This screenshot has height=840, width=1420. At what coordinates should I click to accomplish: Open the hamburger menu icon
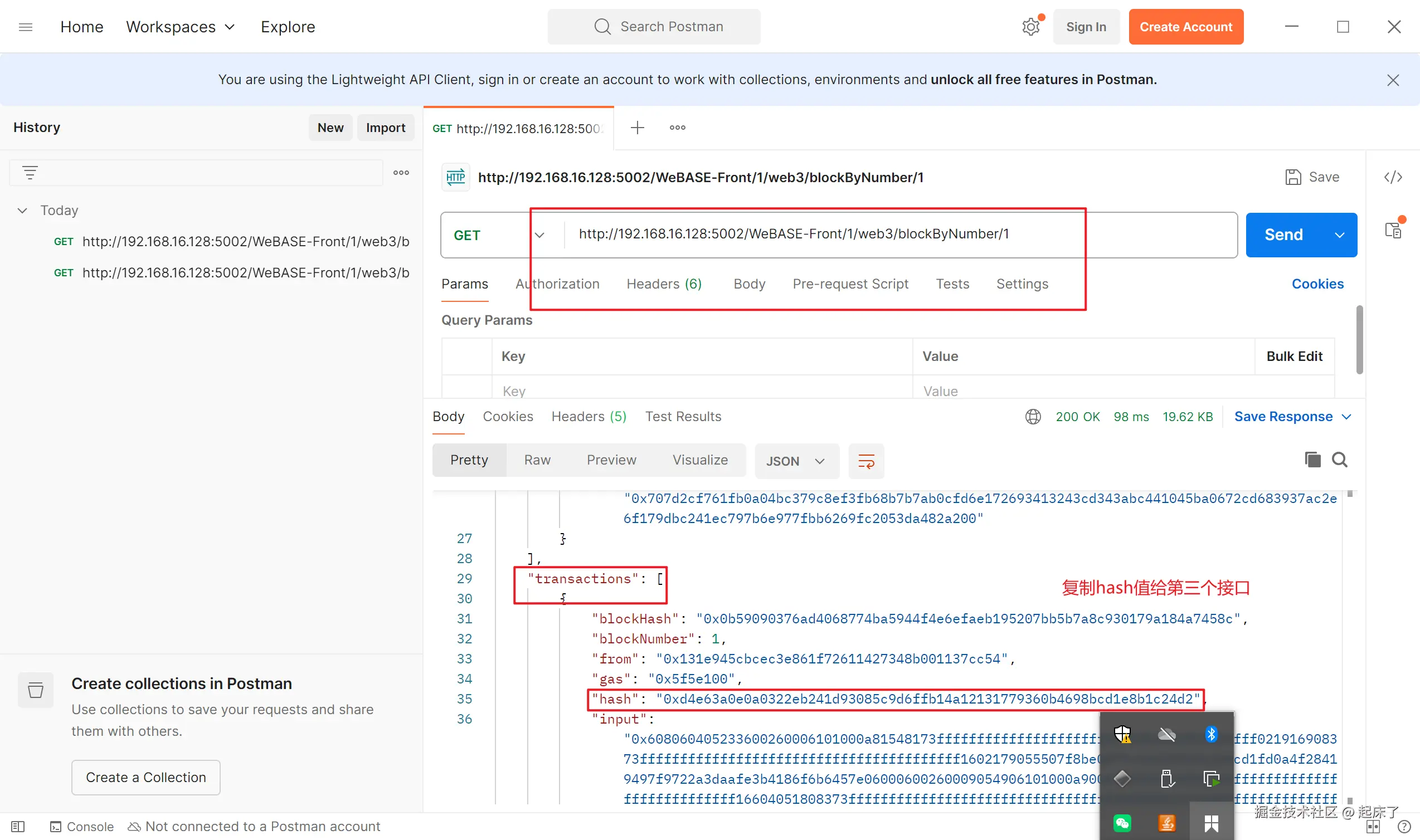click(26, 27)
